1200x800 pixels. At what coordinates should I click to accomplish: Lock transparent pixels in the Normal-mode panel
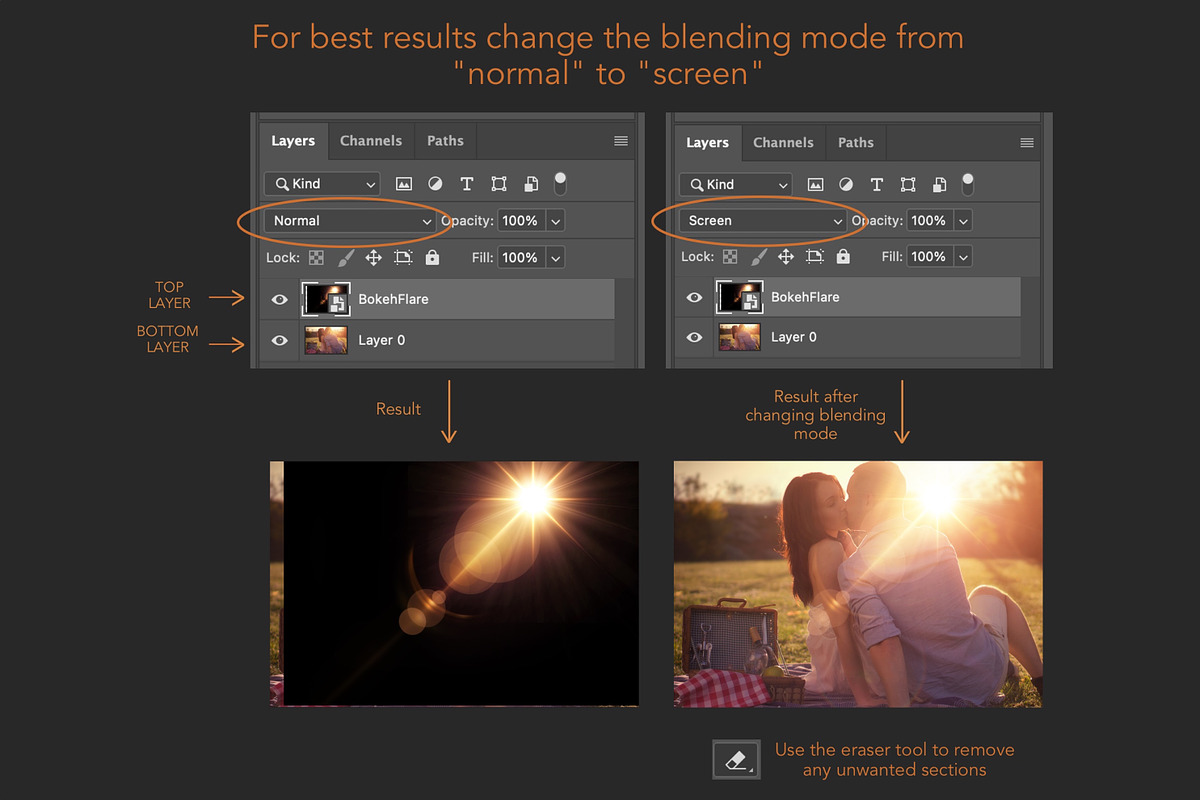(316, 258)
